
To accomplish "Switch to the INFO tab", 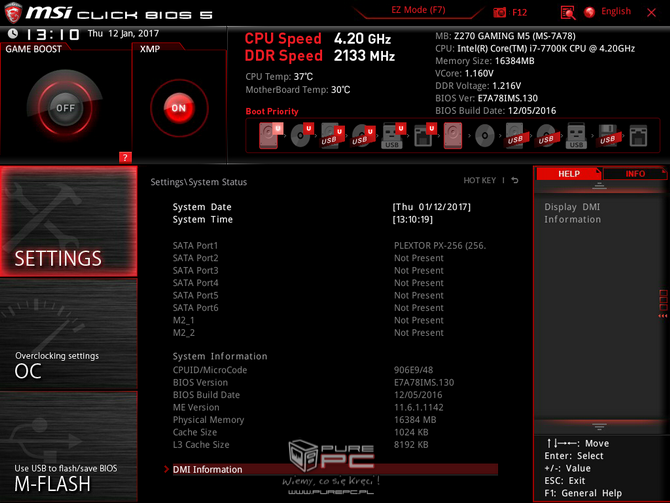I will (x=635, y=174).
